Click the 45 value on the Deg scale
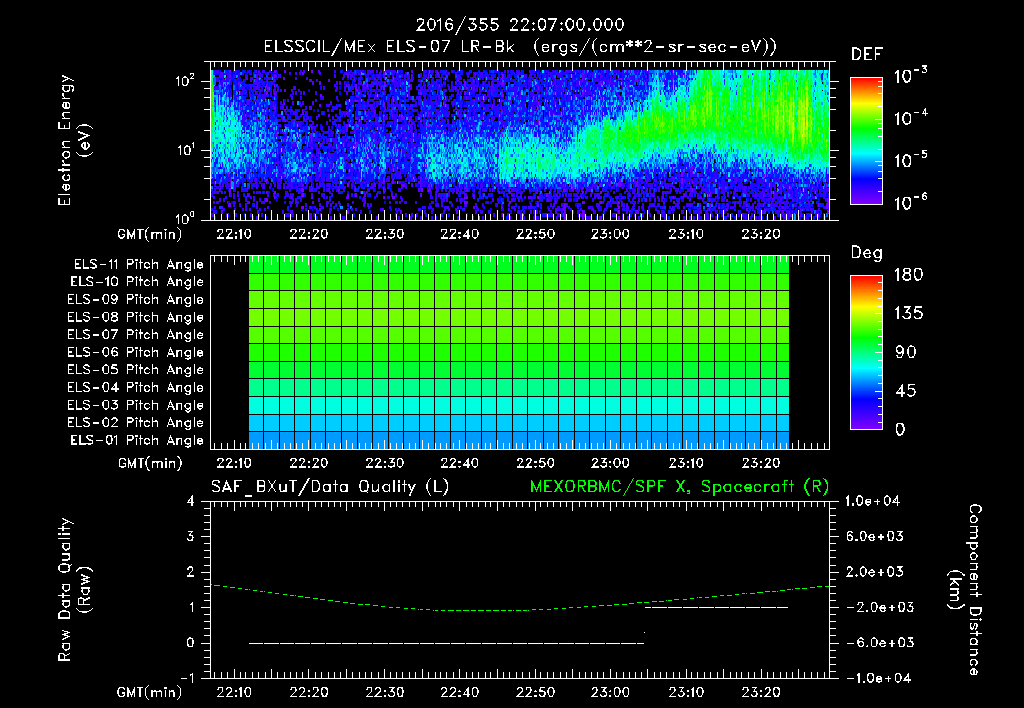The image size is (1024, 708). (x=905, y=391)
